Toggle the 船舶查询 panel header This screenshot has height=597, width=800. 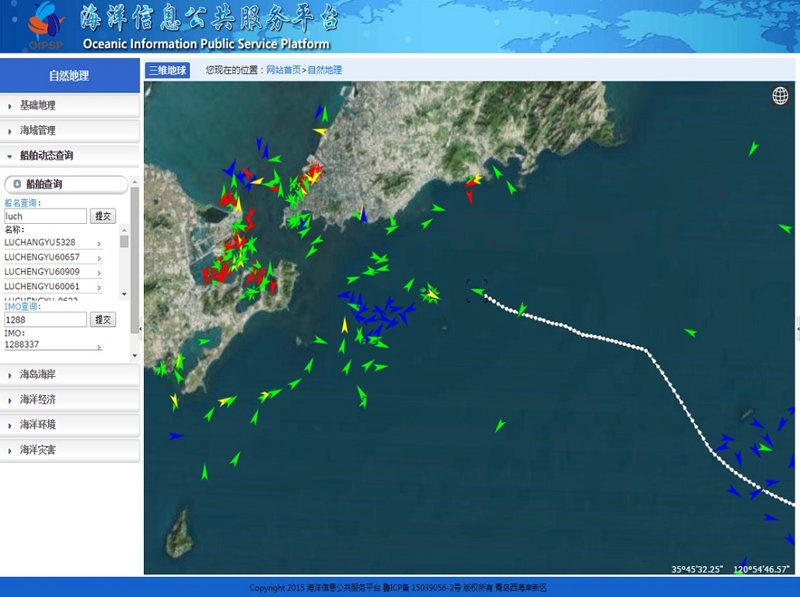tap(66, 184)
